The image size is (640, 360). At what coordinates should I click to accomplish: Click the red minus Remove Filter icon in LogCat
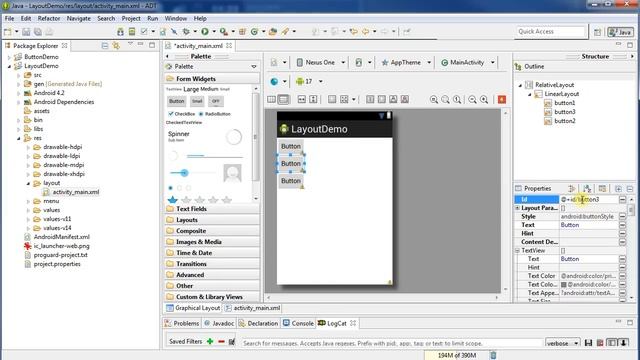coord(221,341)
